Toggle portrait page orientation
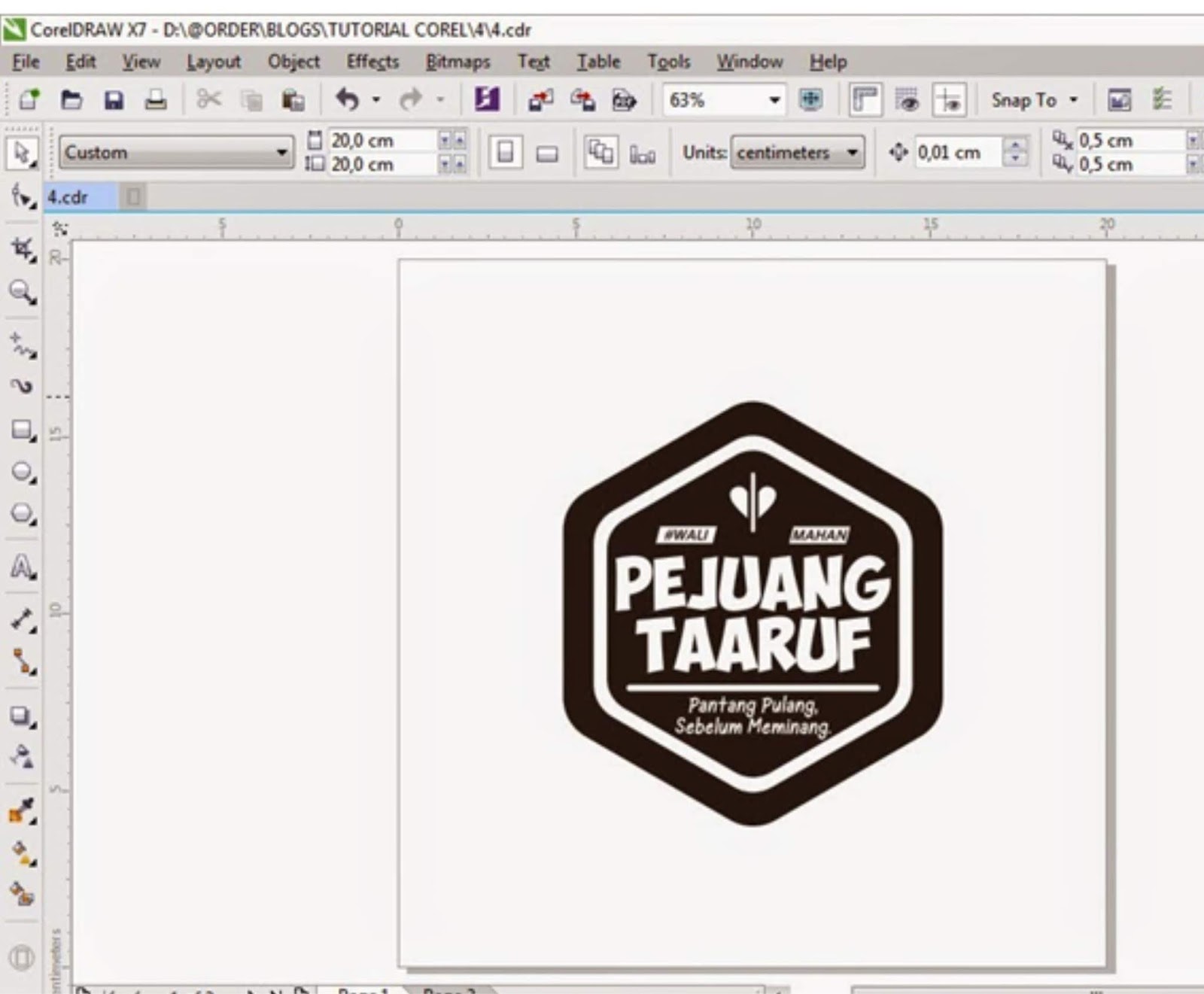The width and height of the screenshot is (1204, 994). point(506,152)
